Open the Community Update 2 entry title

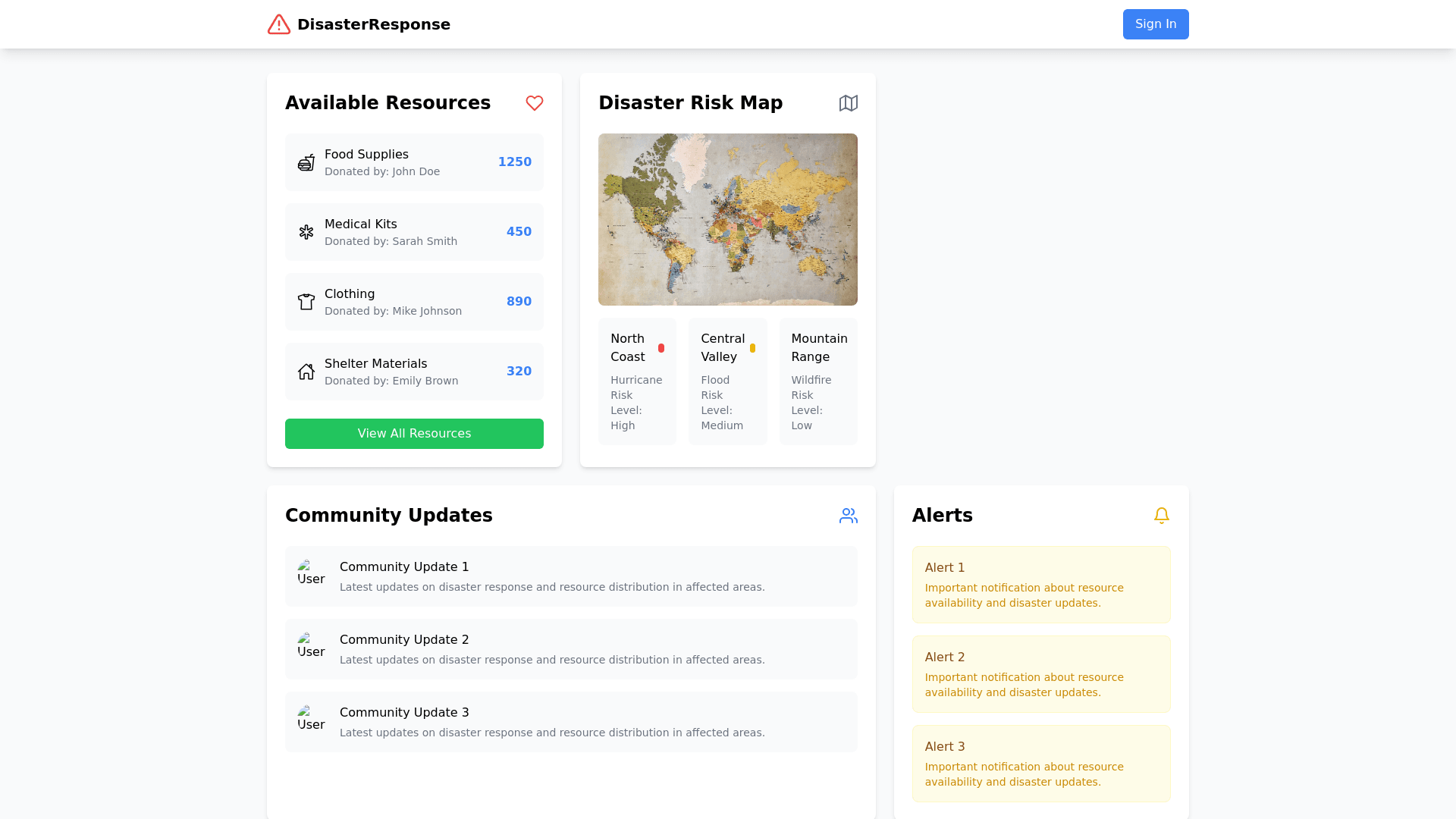pos(404,640)
